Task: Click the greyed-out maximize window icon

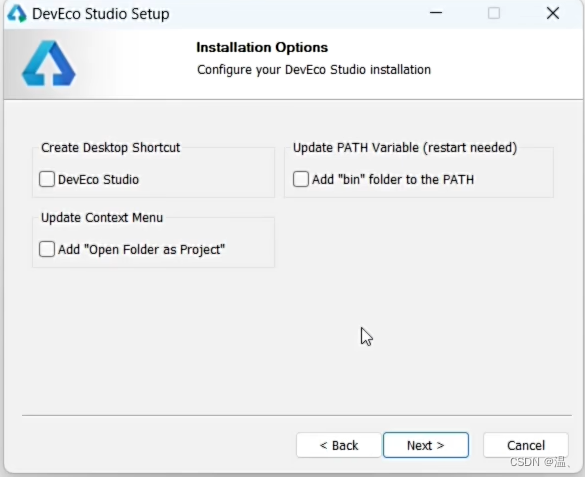Action: 494,13
